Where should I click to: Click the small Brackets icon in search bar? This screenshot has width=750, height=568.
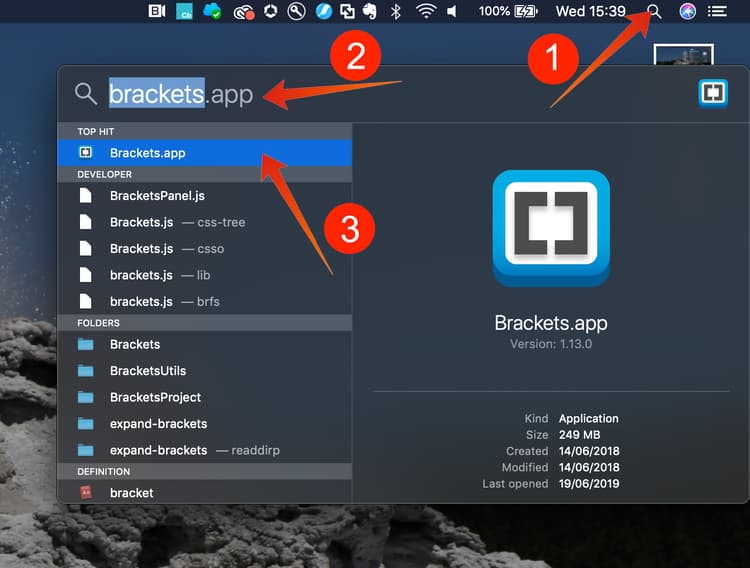[713, 93]
